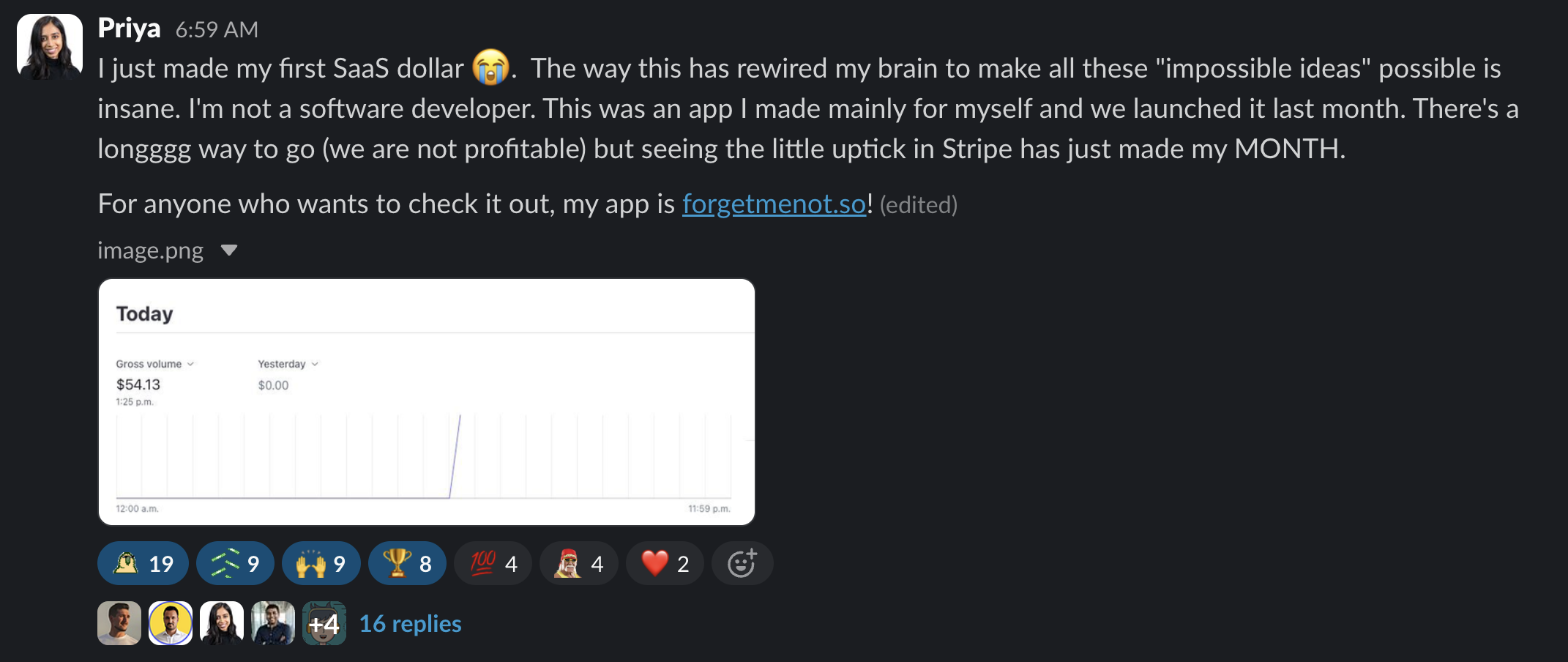Click the yellow-background replier avatar
The image size is (1568, 662).
point(171,623)
